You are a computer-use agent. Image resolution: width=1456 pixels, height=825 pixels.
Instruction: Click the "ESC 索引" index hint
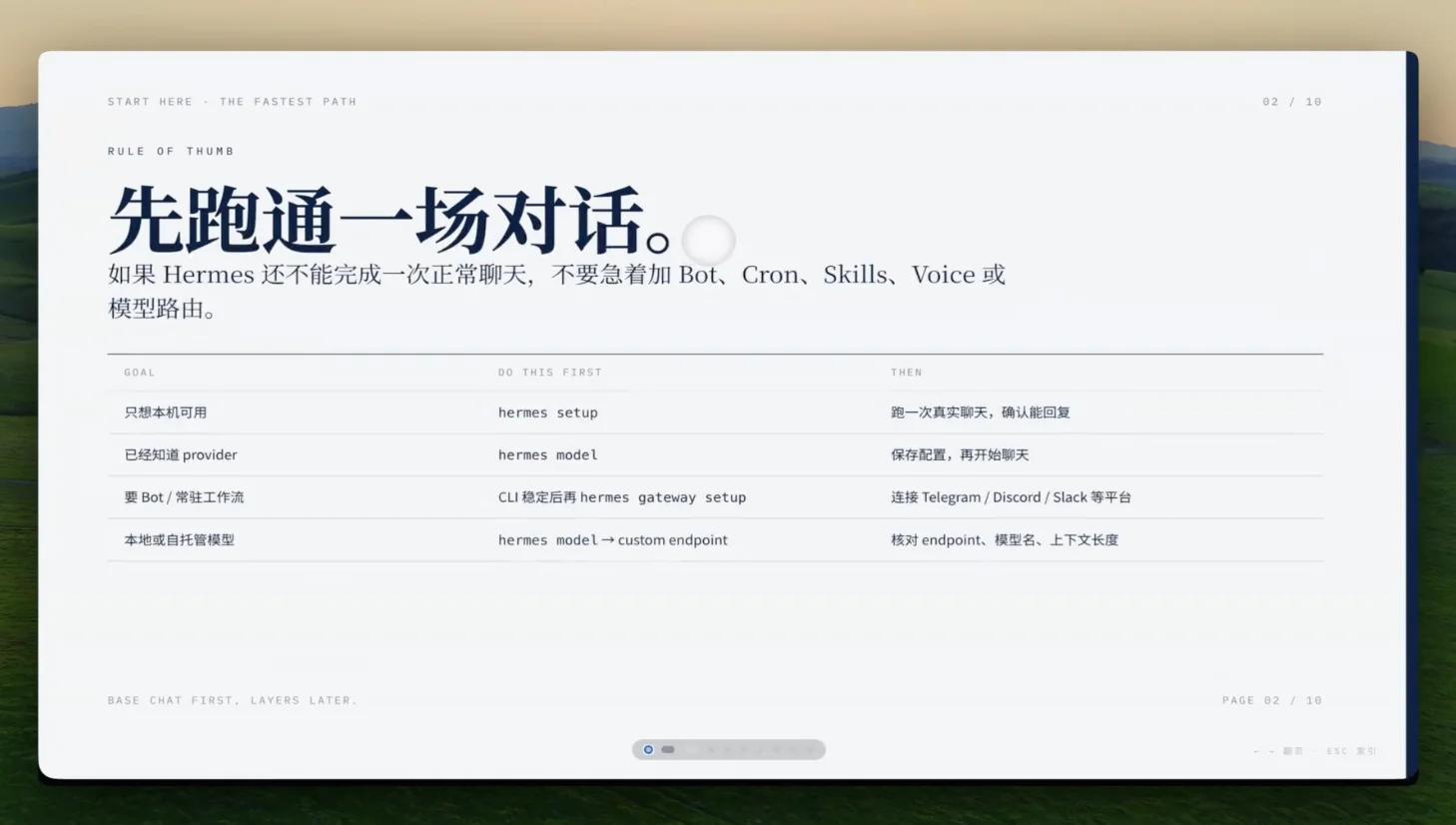tap(1352, 751)
